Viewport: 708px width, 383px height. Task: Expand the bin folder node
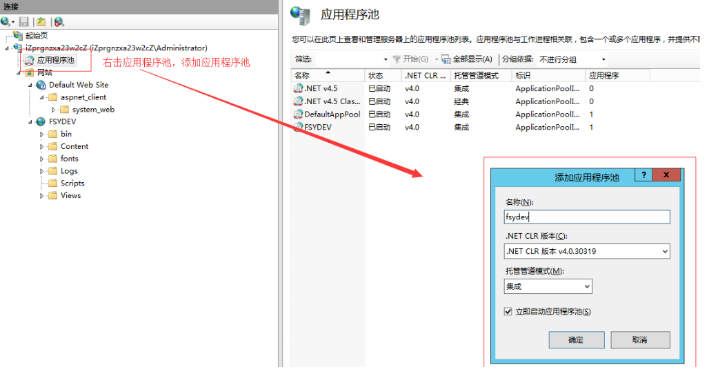(42, 134)
